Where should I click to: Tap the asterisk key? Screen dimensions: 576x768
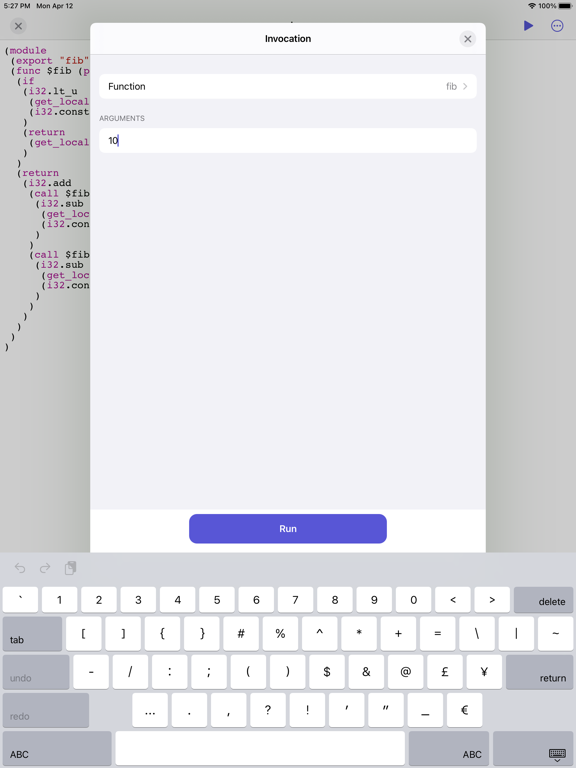(x=359, y=633)
